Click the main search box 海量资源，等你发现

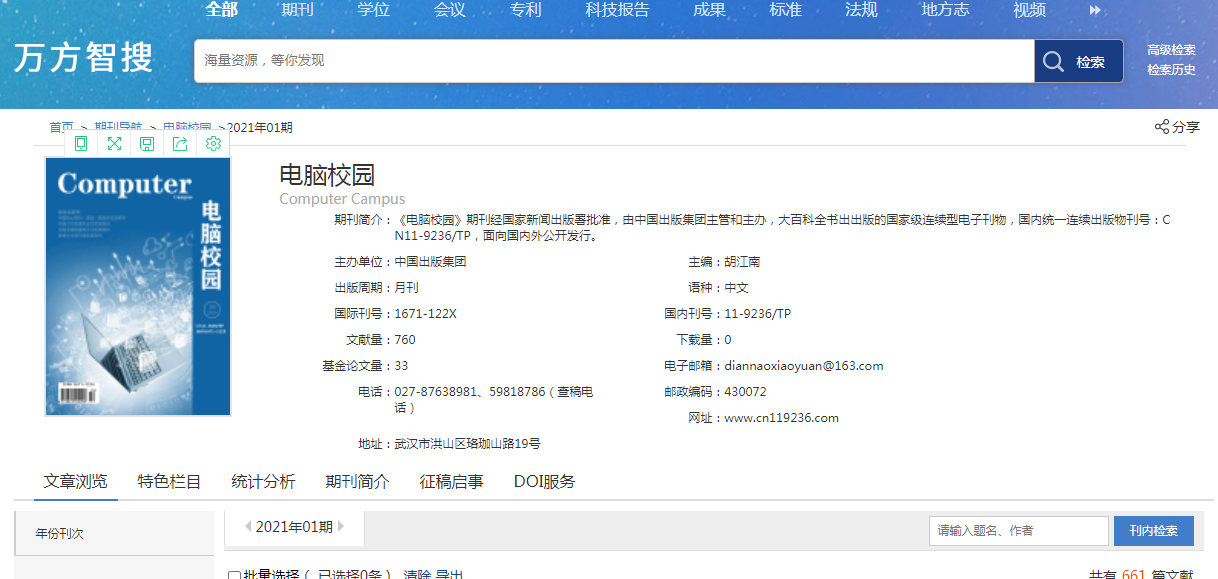point(614,61)
